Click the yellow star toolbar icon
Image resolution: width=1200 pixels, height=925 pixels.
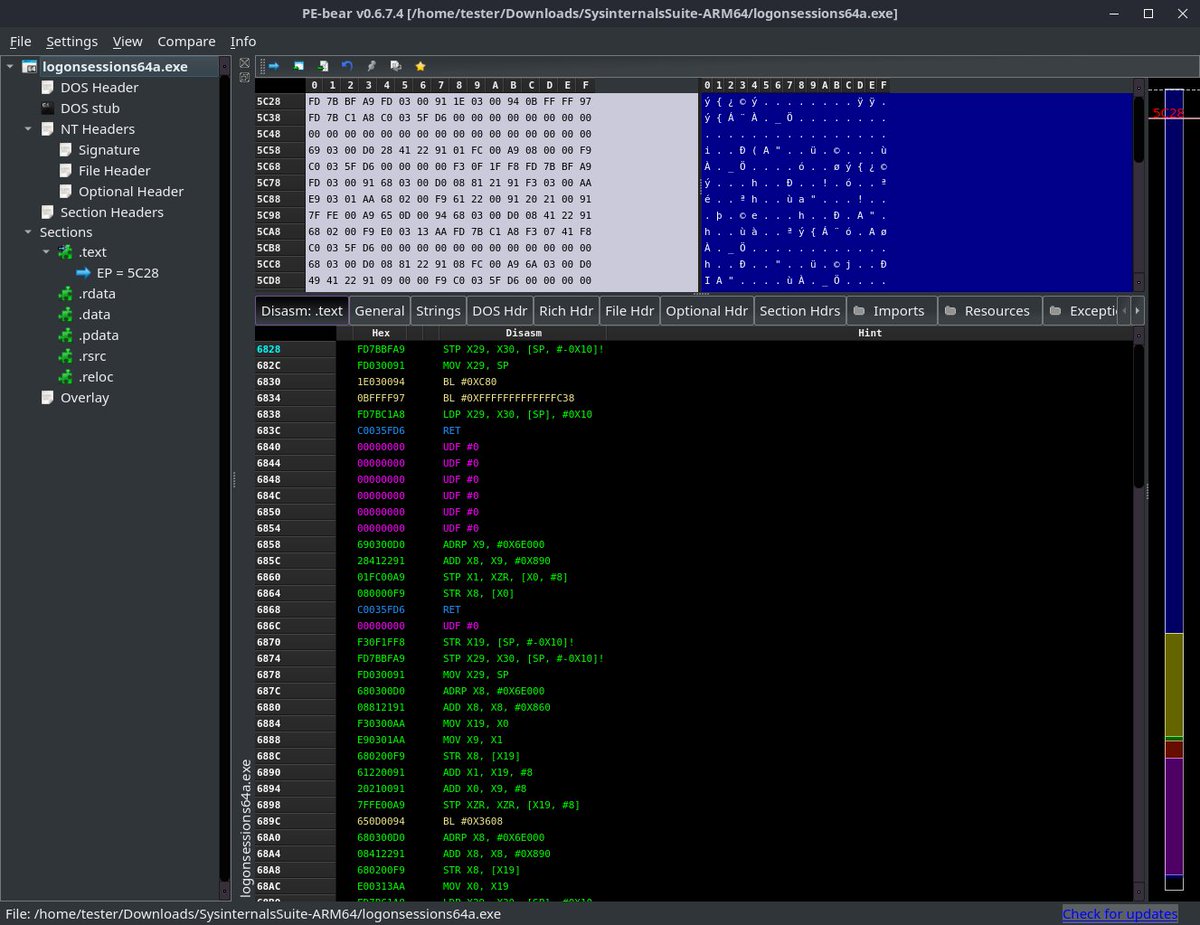420,66
